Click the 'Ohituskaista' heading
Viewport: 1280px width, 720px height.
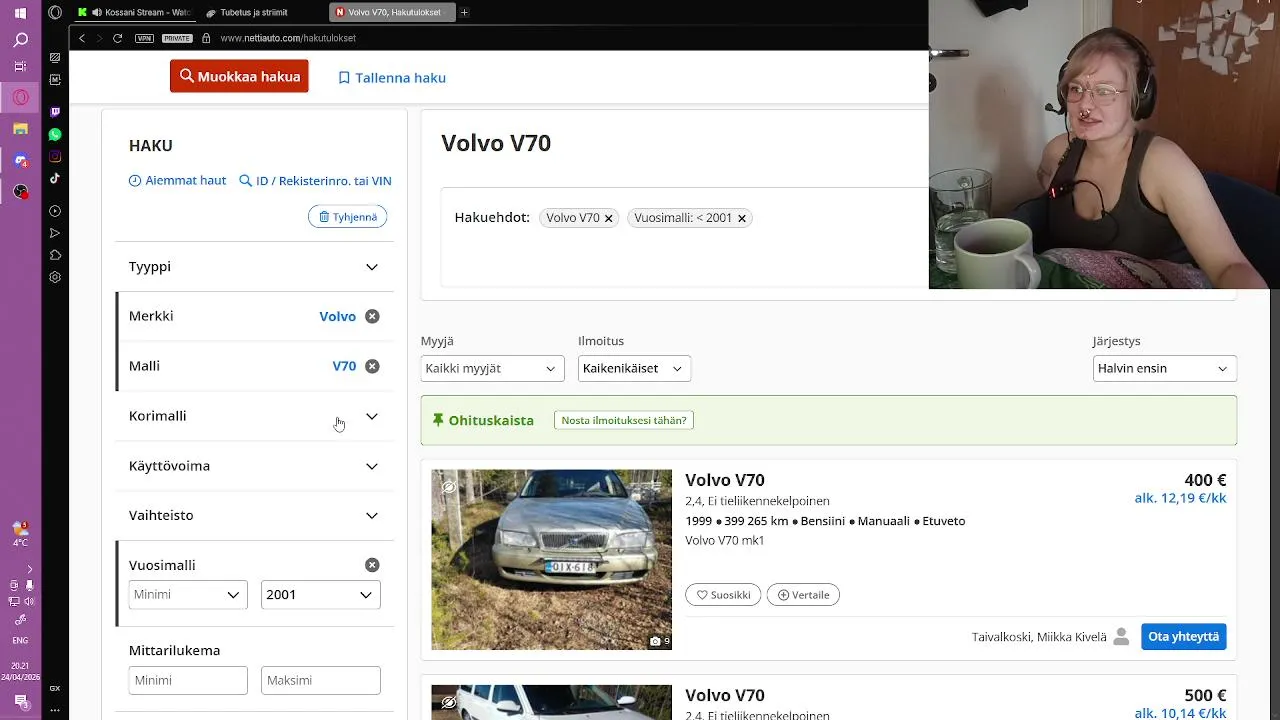491,421
